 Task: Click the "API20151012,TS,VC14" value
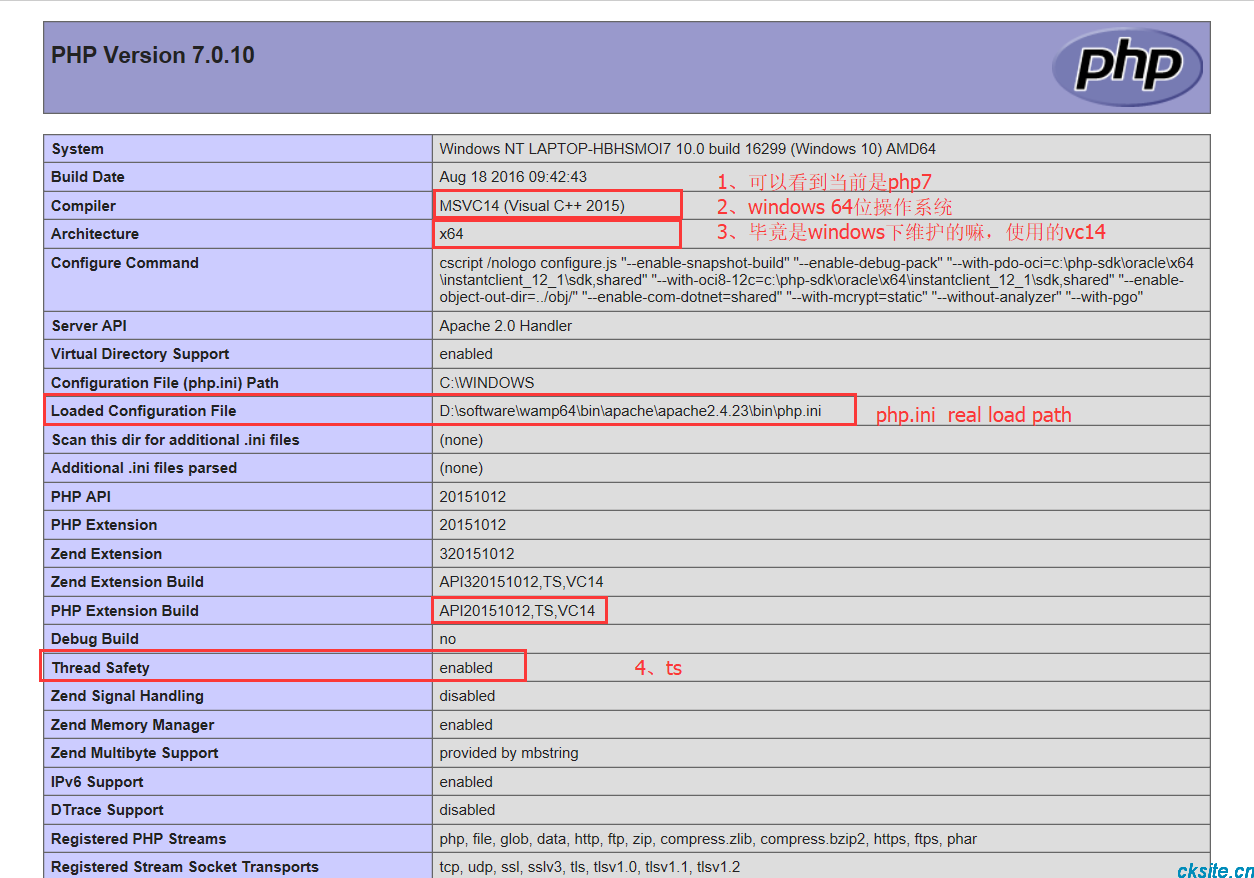coord(518,611)
